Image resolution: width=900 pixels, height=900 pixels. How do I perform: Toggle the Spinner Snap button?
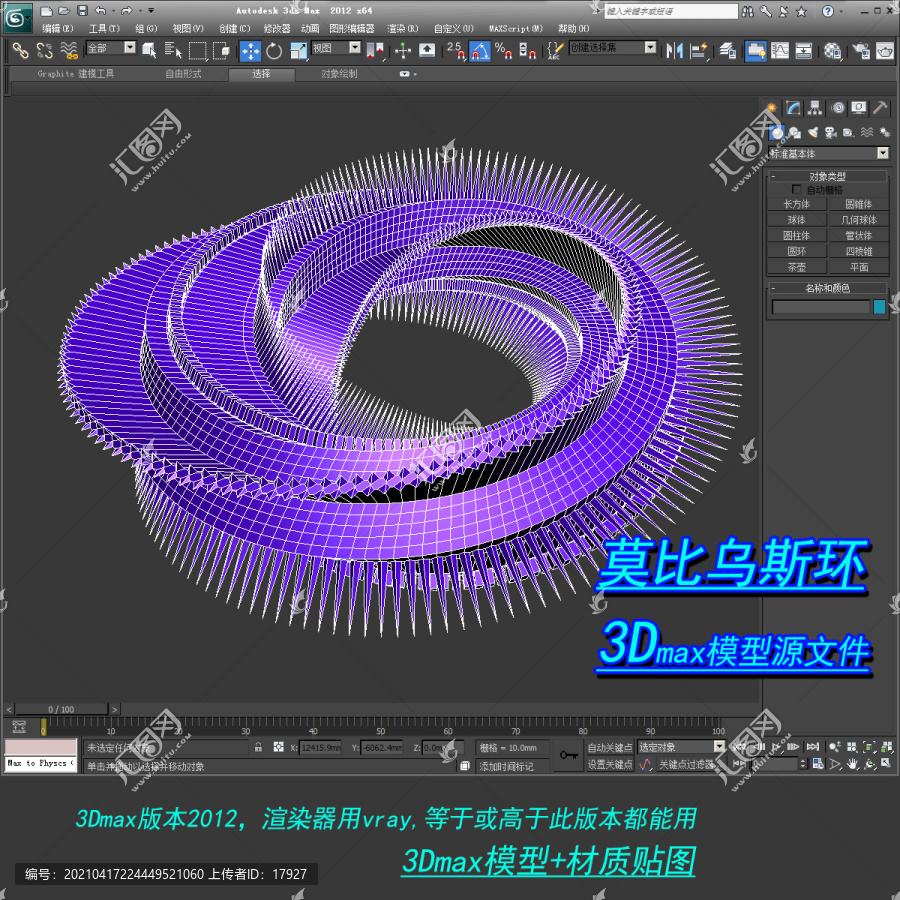[527, 51]
